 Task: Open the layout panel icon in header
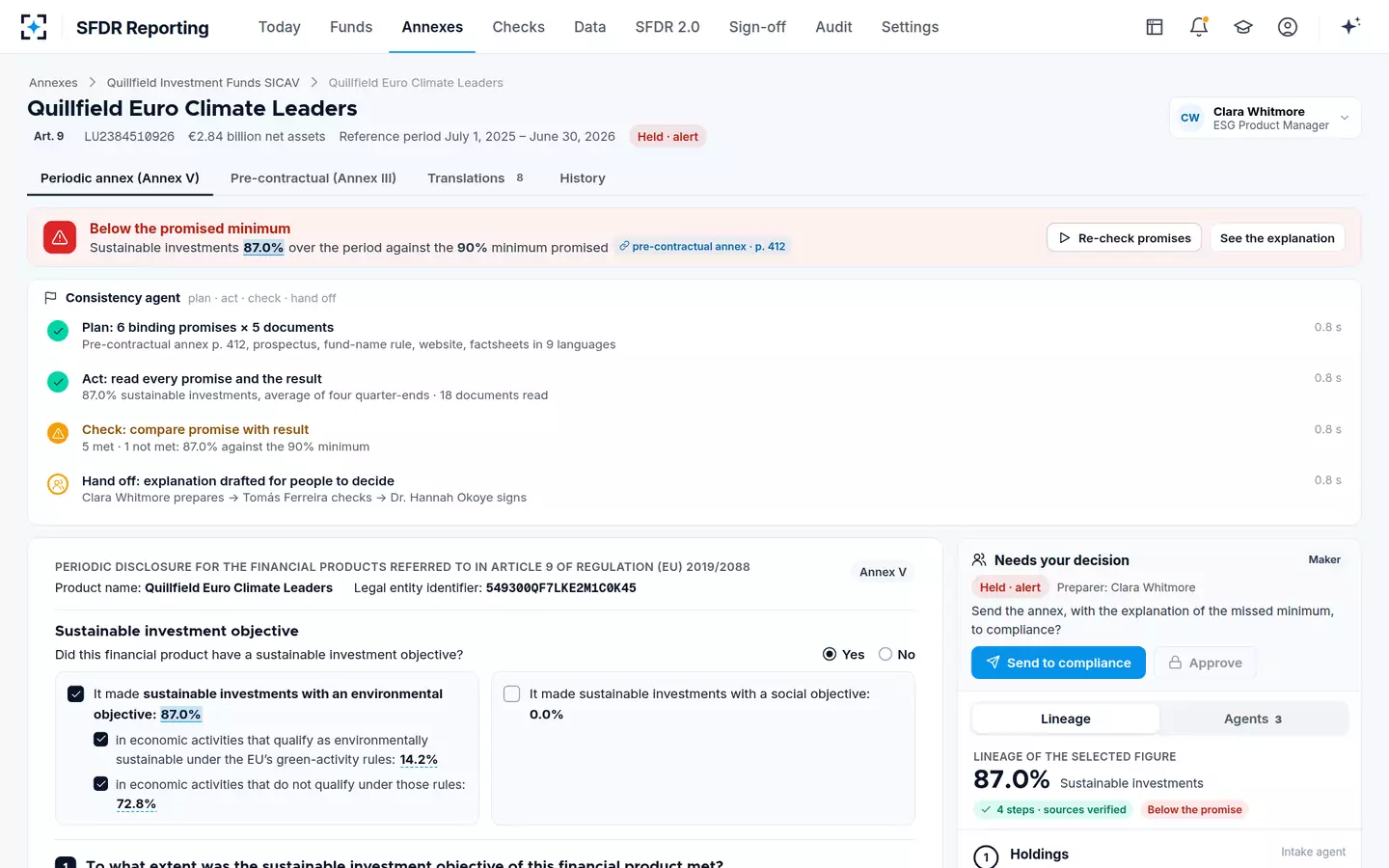(1155, 27)
